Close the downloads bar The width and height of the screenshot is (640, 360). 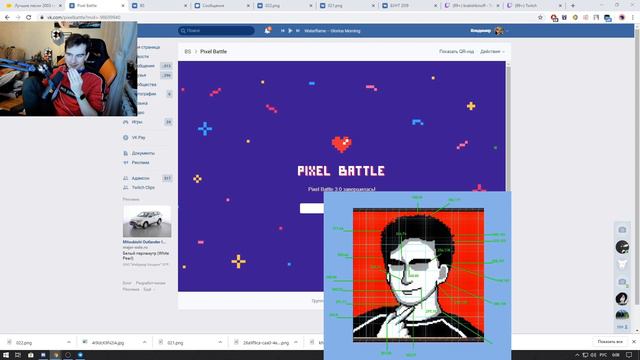(634, 342)
